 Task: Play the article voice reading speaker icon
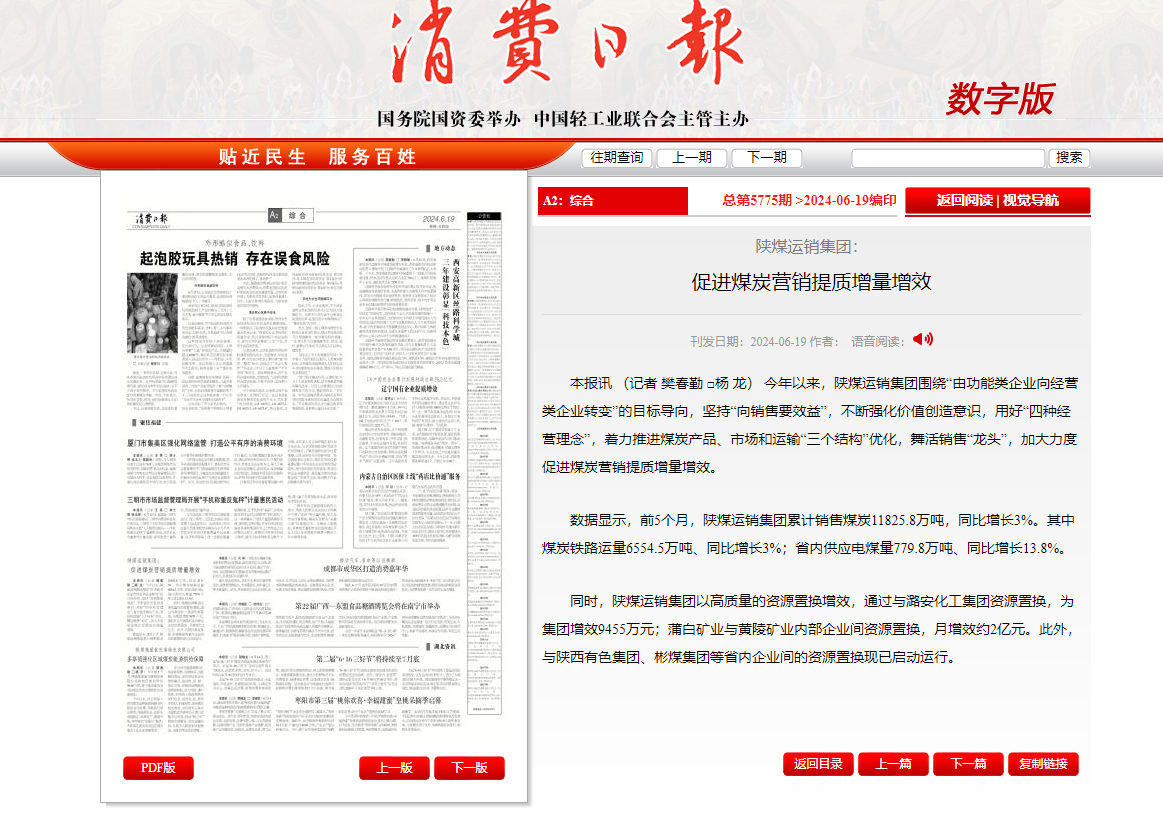pos(923,340)
